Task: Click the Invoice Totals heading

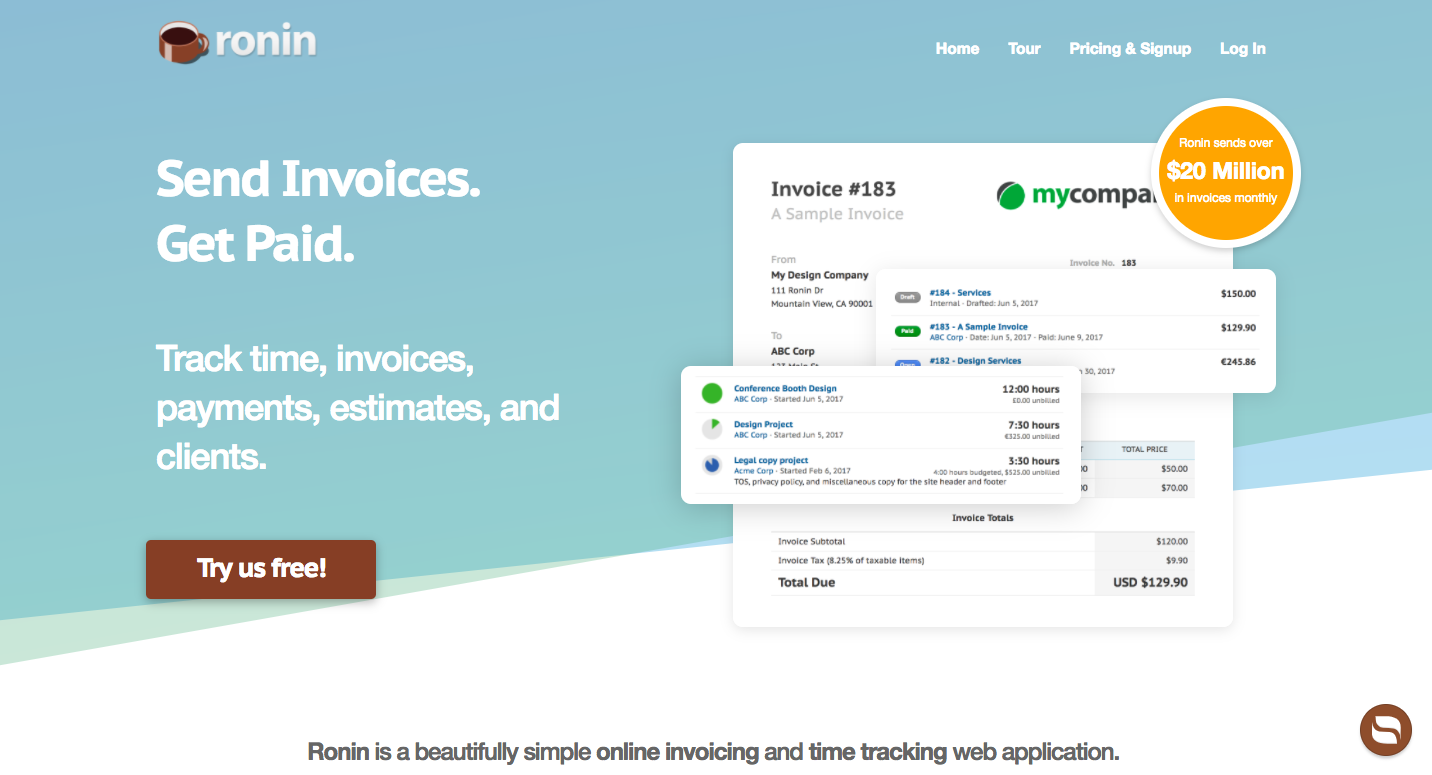Action: click(x=983, y=518)
